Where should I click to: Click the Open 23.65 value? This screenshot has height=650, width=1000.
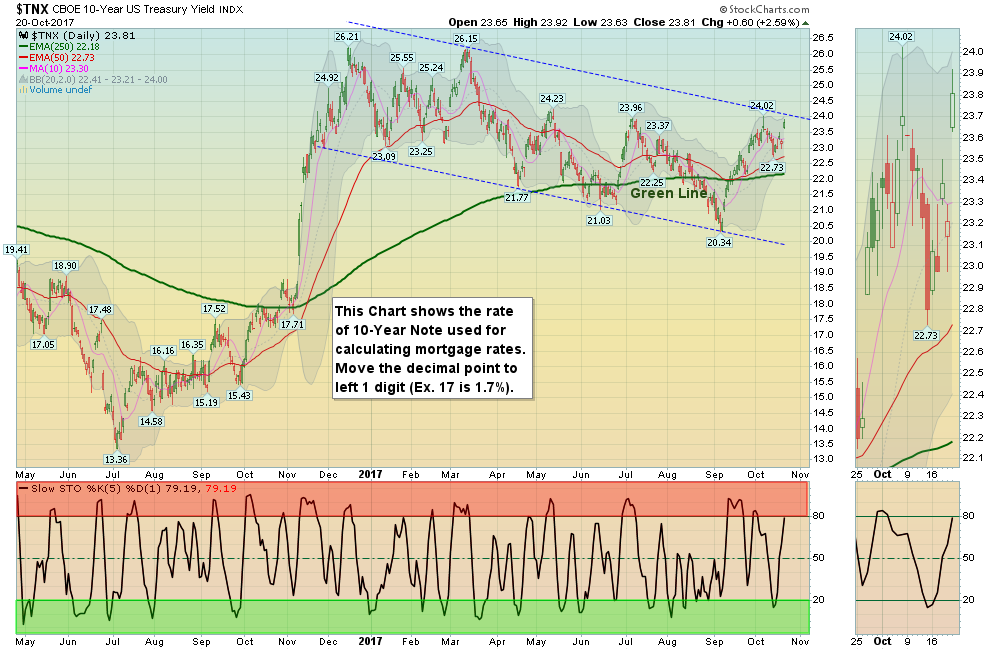[478, 22]
